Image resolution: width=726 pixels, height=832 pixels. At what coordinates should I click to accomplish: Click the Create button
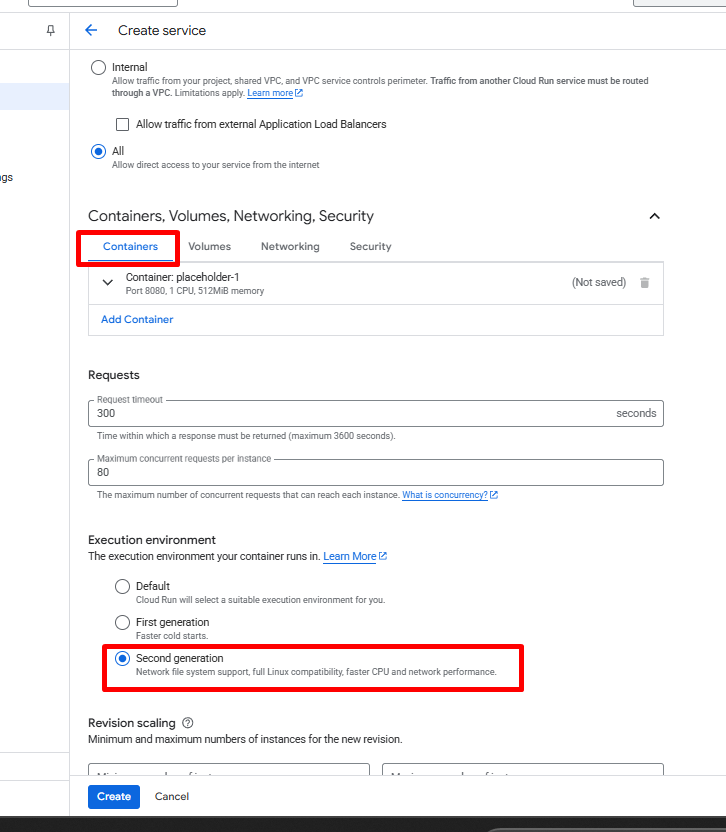(x=113, y=797)
